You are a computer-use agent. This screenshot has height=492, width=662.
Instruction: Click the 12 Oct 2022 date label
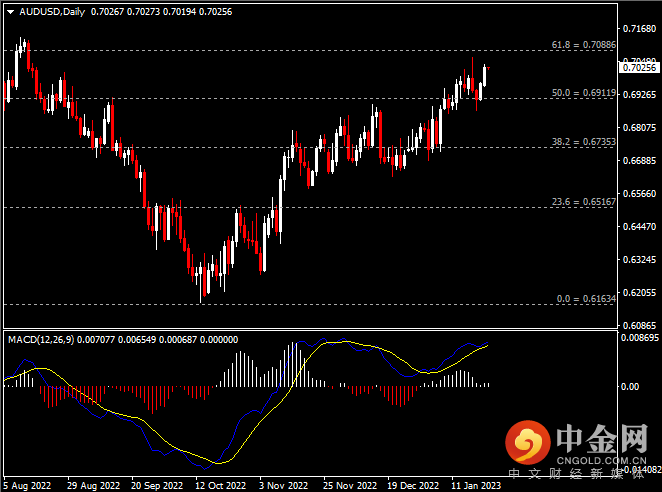coord(220,486)
